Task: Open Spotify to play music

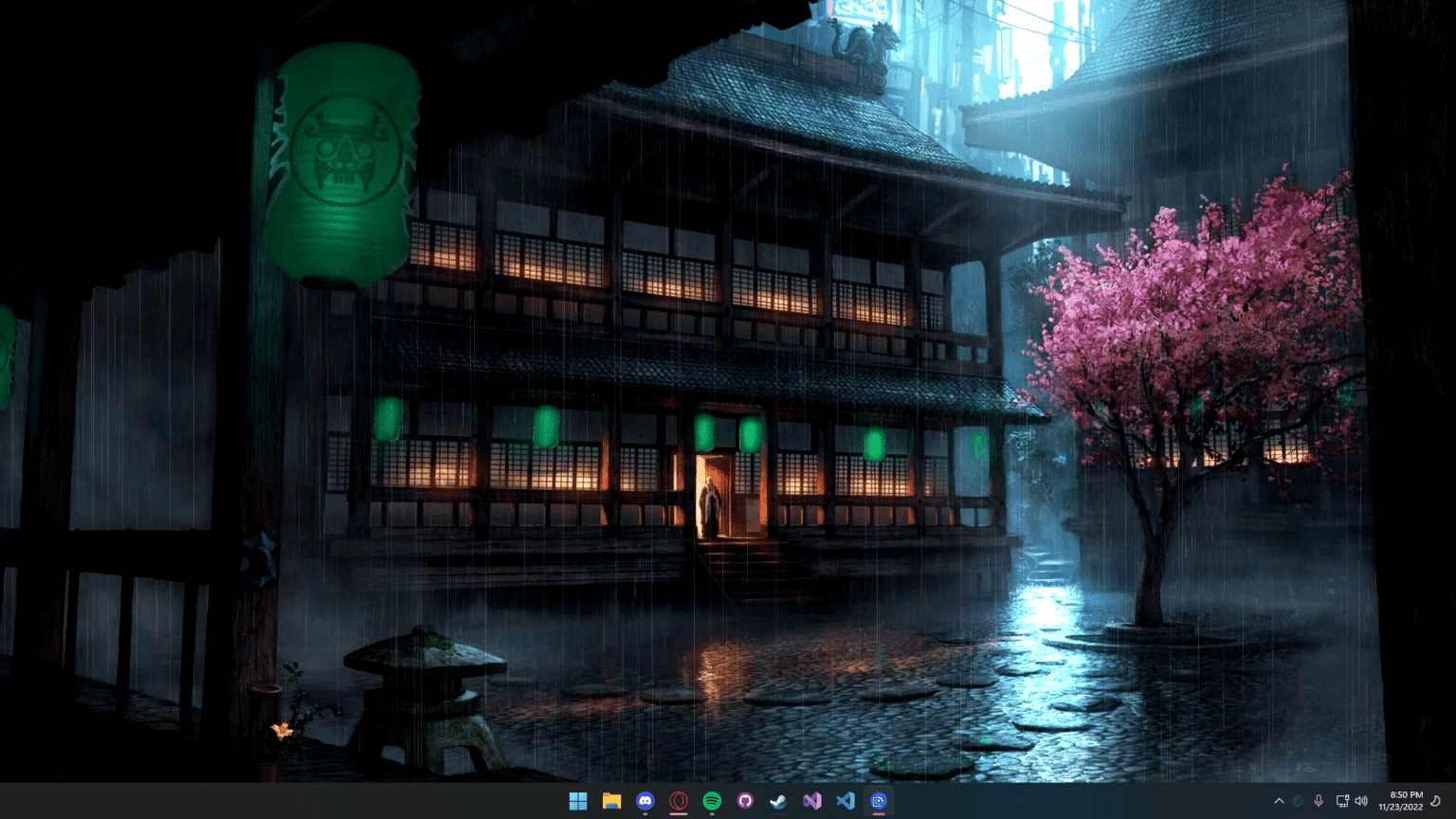Action: 712,801
